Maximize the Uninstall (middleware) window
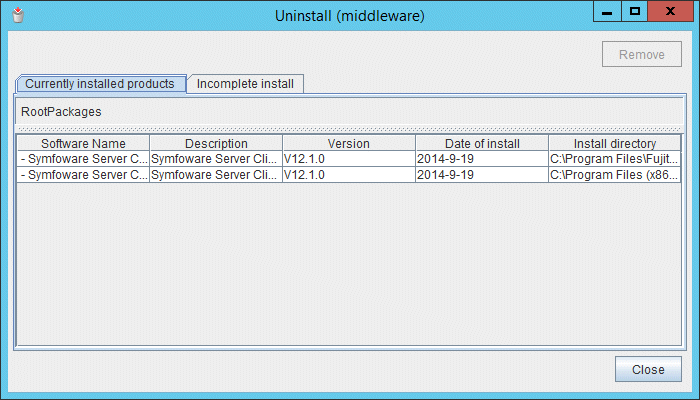The image size is (700, 400). [635, 11]
